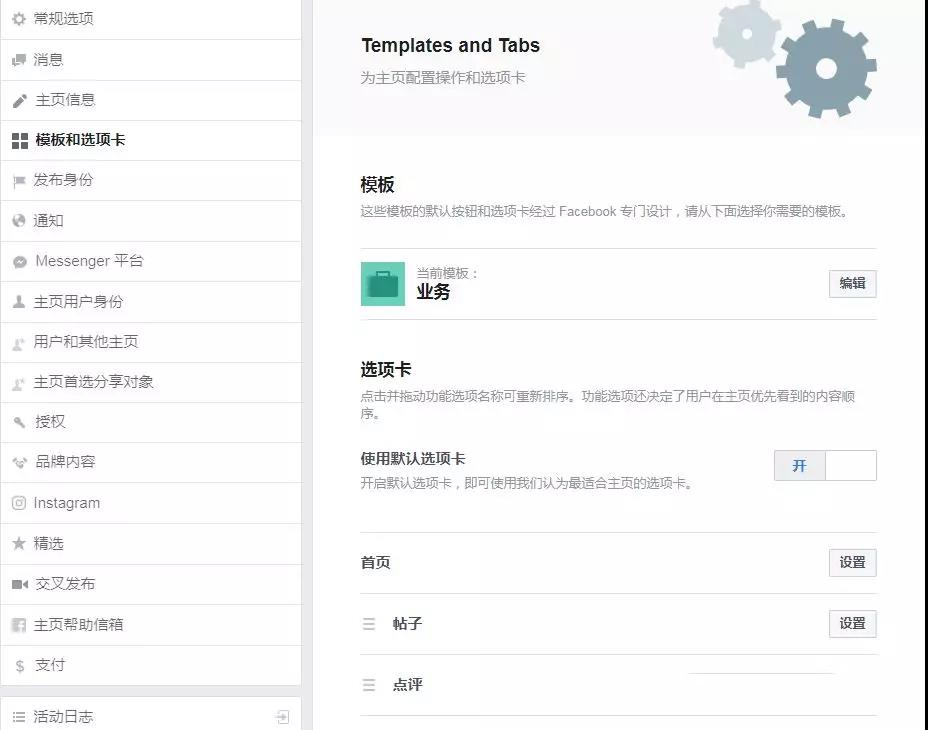Click the dollar sign icon beside 支付

[20, 666]
